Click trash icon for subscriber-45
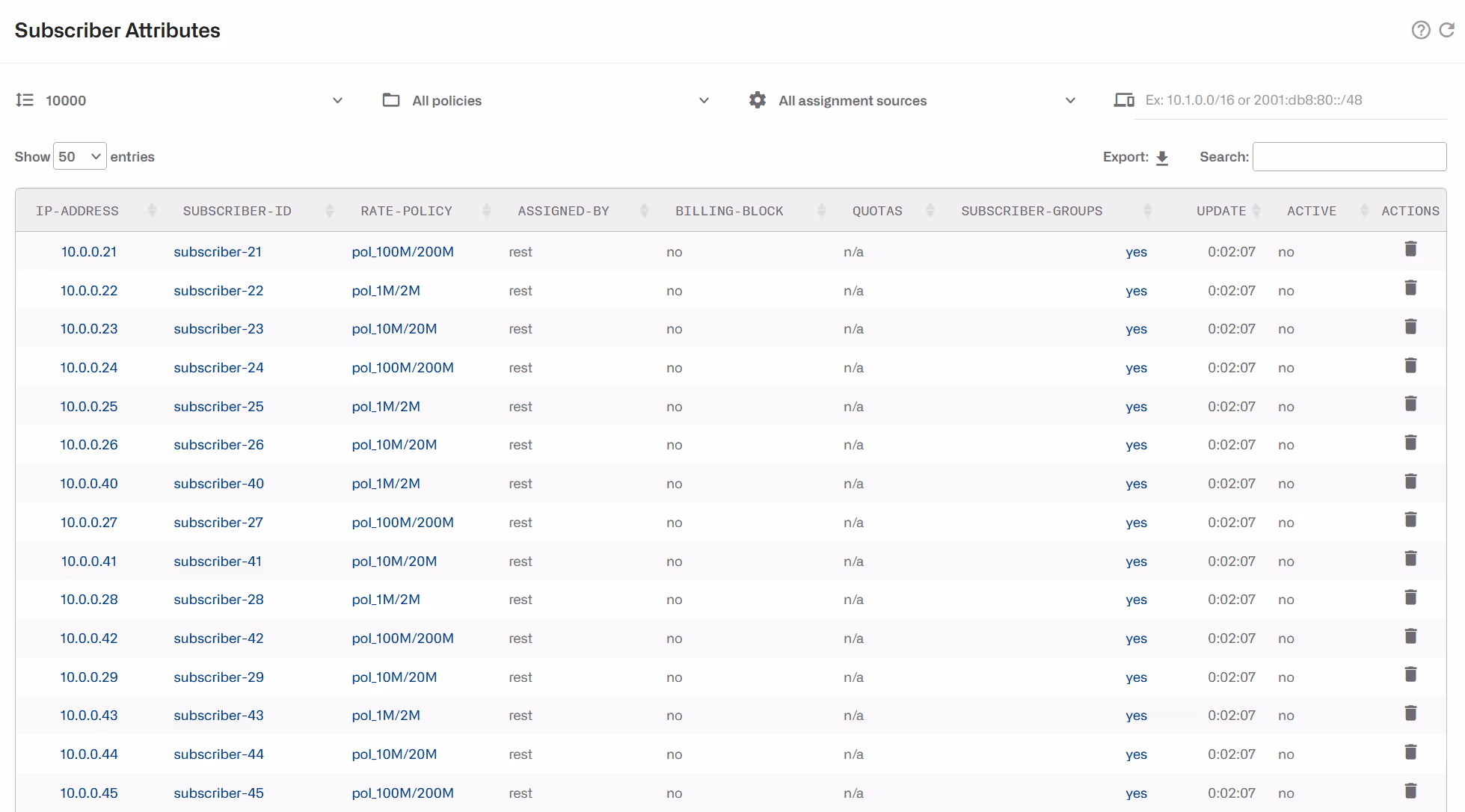Viewport: 1465px width, 812px height. [x=1410, y=791]
